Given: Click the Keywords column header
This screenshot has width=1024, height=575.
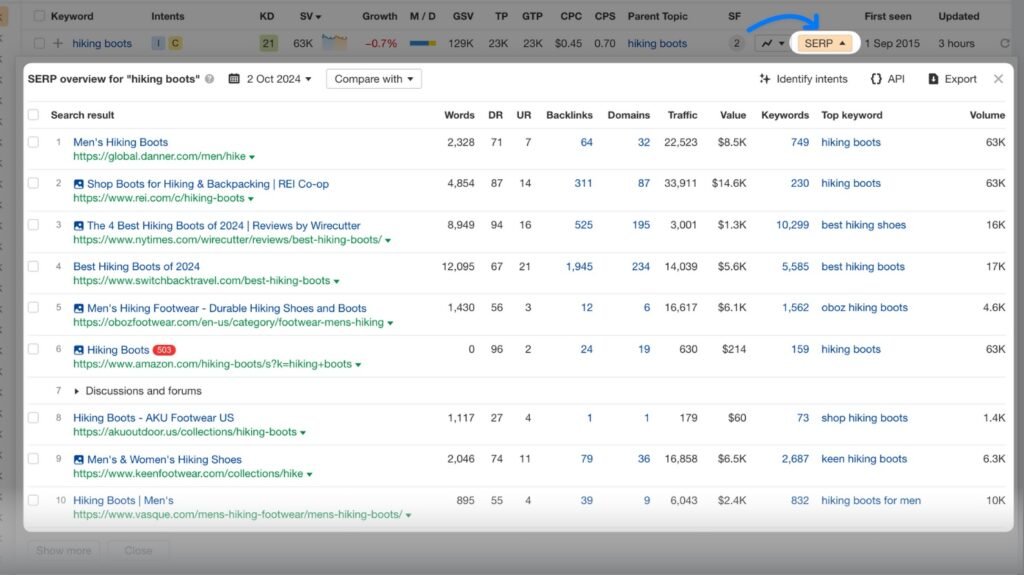Looking at the screenshot, I should (785, 115).
